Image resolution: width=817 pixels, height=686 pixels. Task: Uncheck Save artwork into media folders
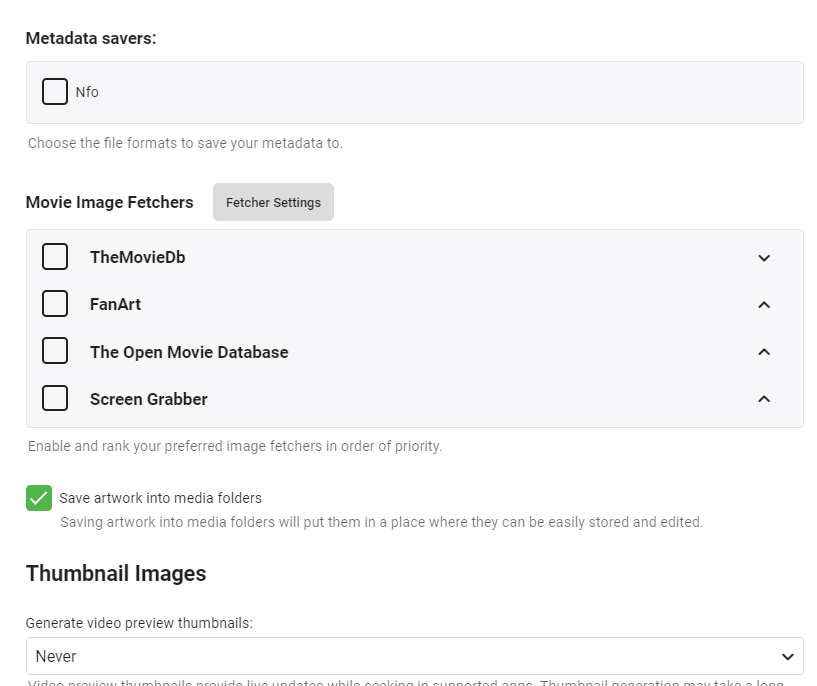pyautogui.click(x=39, y=498)
